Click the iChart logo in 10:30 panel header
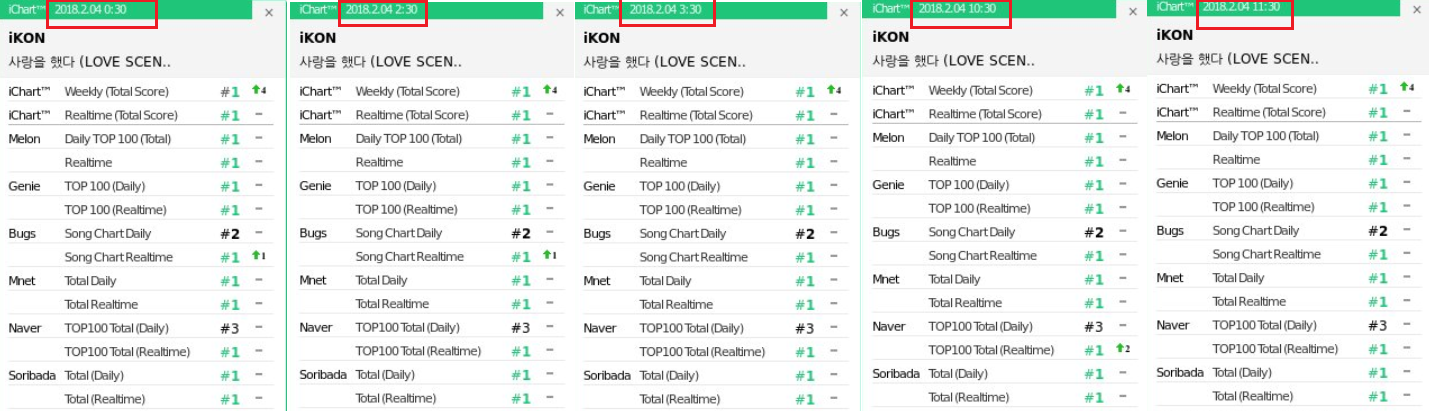Viewport: 1429px width, 411px height. coord(887,8)
